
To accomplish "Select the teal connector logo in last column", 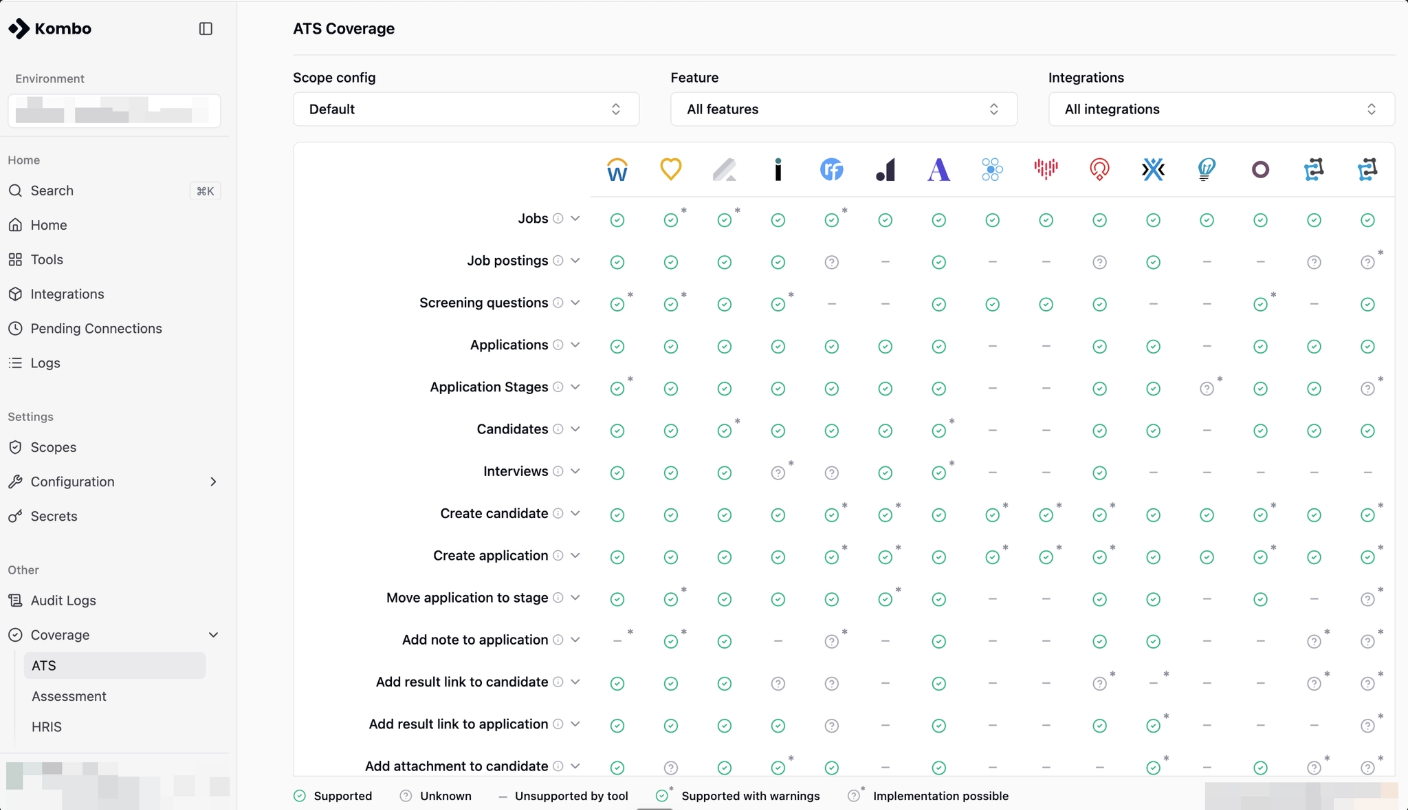I will tap(1367, 170).
